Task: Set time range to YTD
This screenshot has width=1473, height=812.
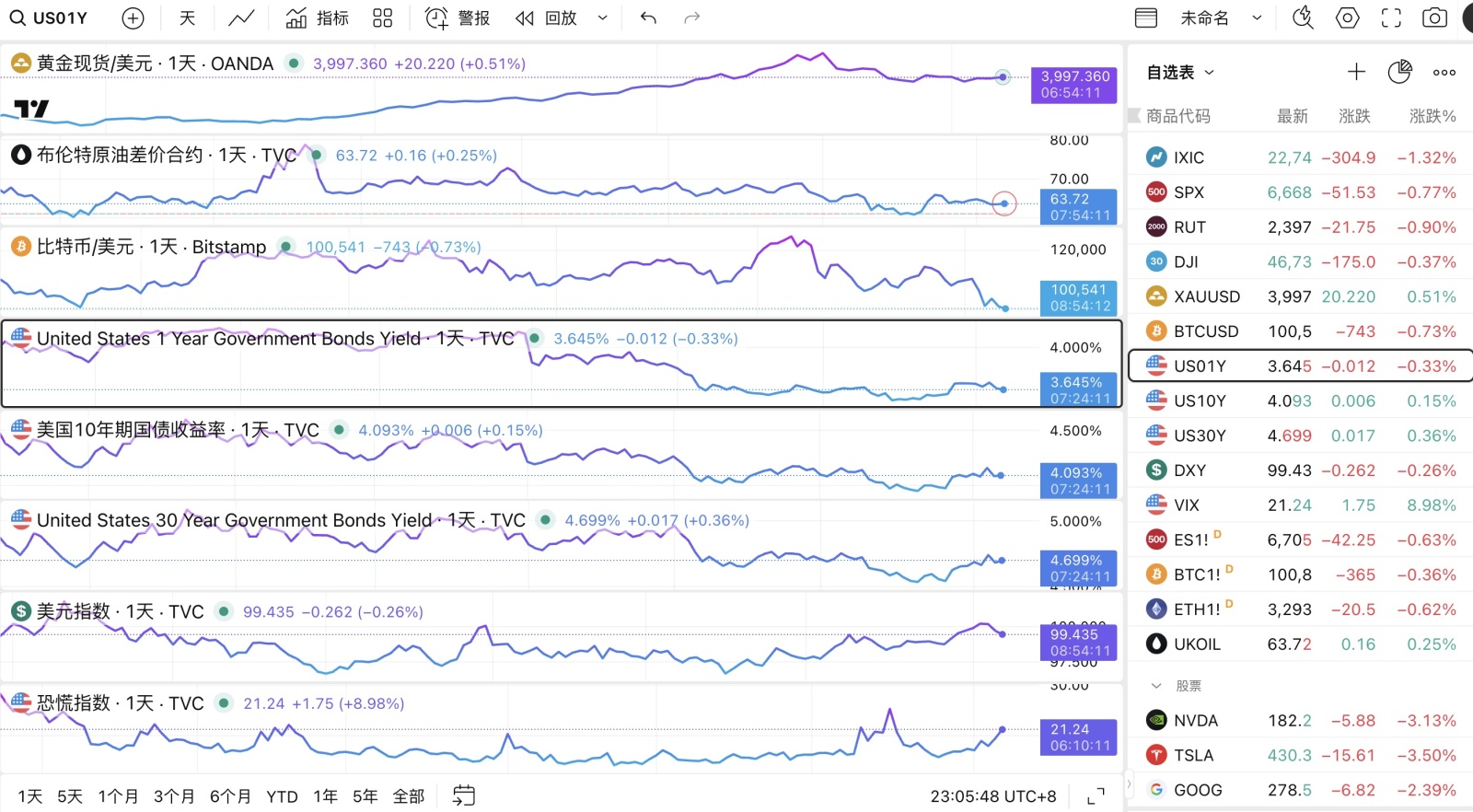Action: tap(282, 796)
